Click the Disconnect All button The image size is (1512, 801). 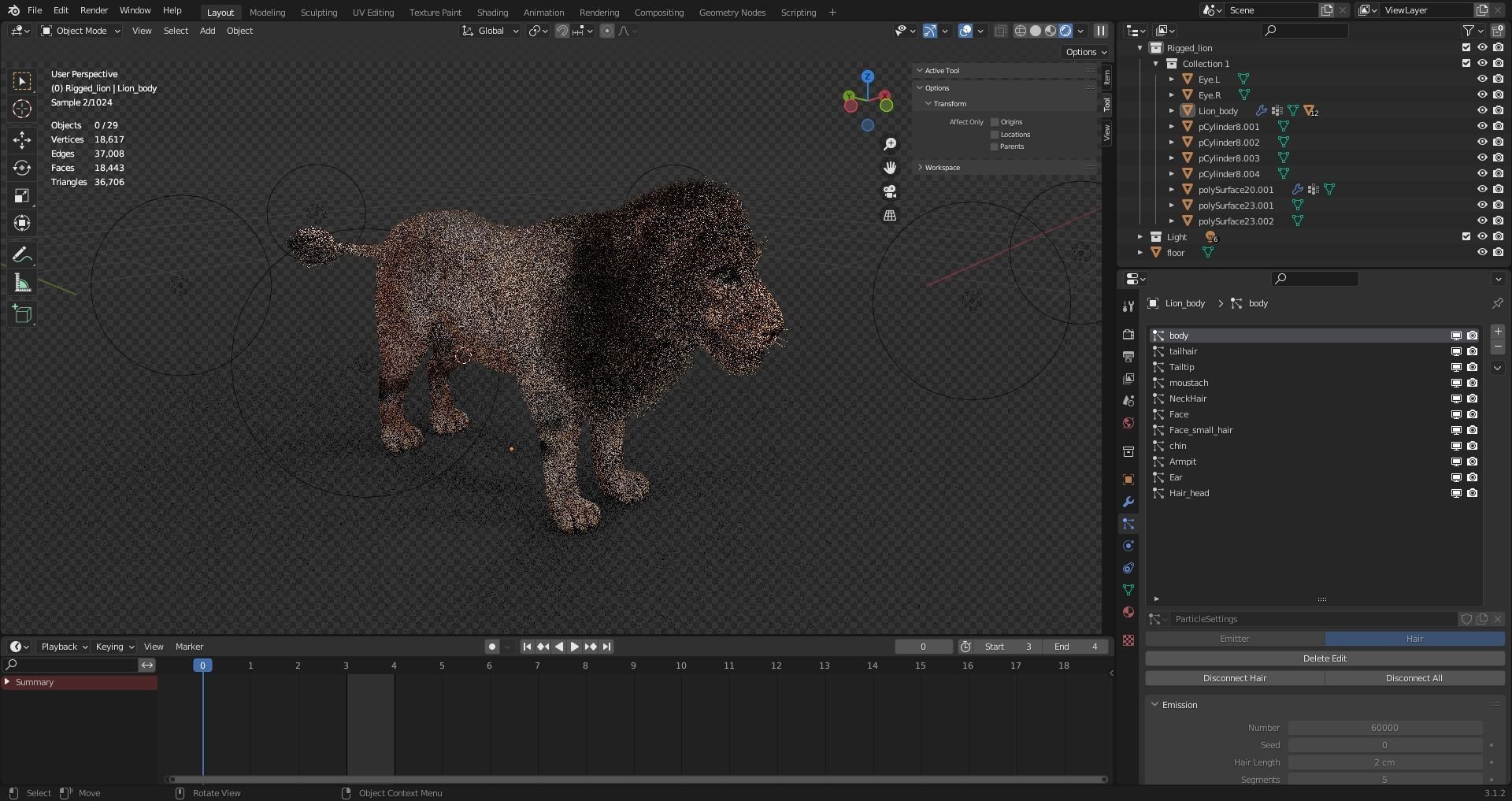[x=1414, y=678]
